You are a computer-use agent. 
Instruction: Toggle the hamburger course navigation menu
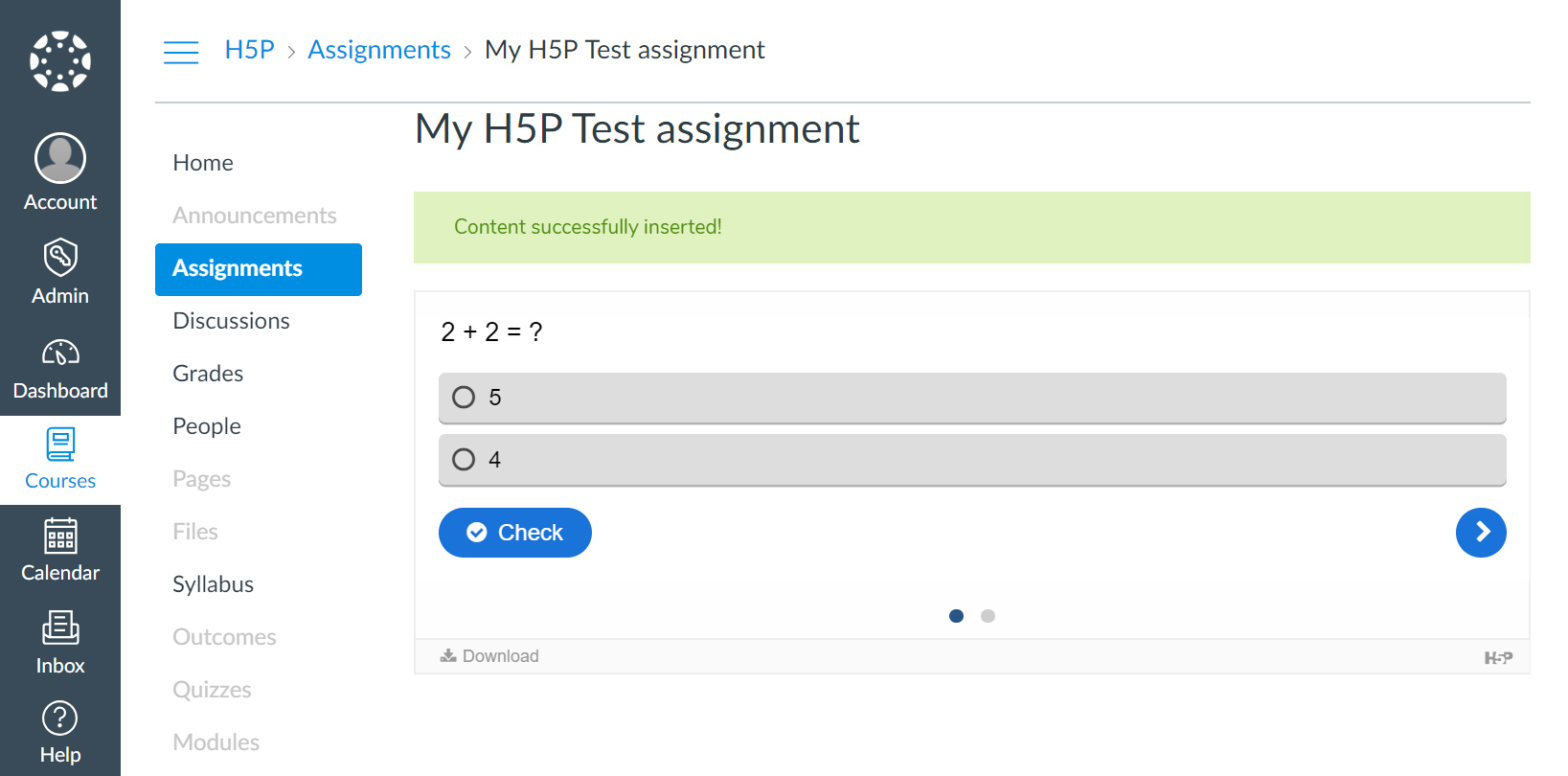tap(181, 52)
